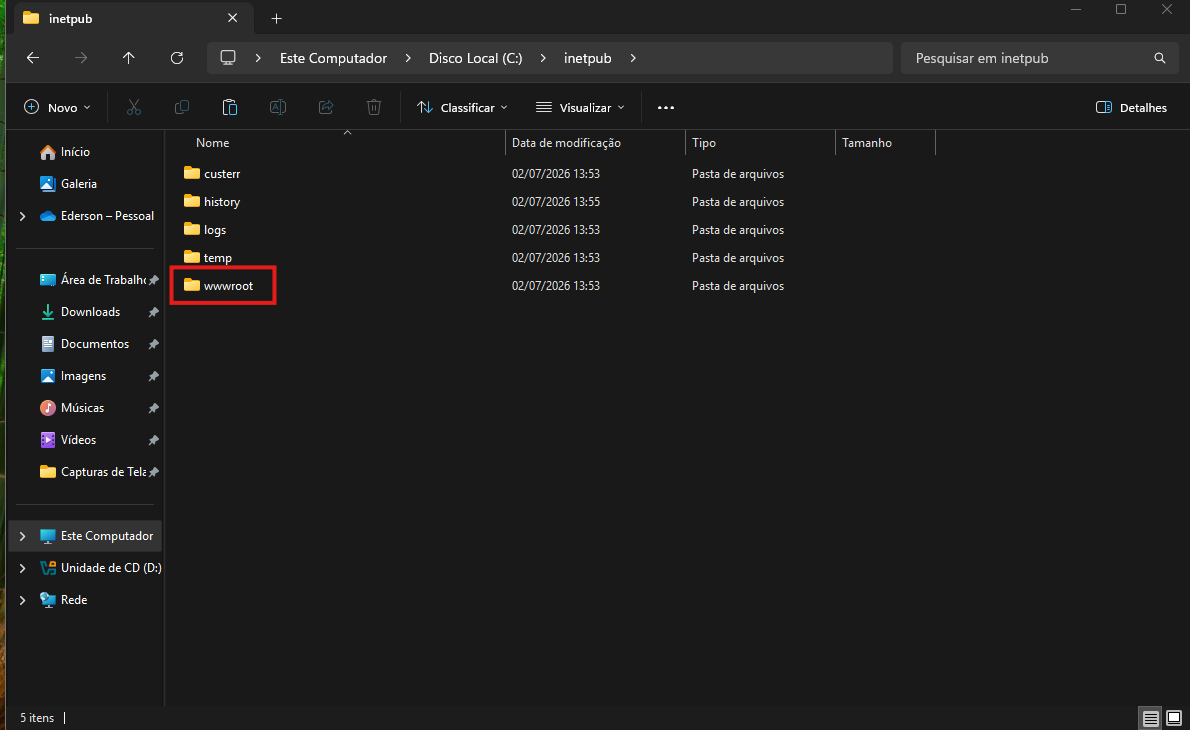Switch to large thumbnails view icon
This screenshot has height=730, width=1190.
pyautogui.click(x=1174, y=718)
